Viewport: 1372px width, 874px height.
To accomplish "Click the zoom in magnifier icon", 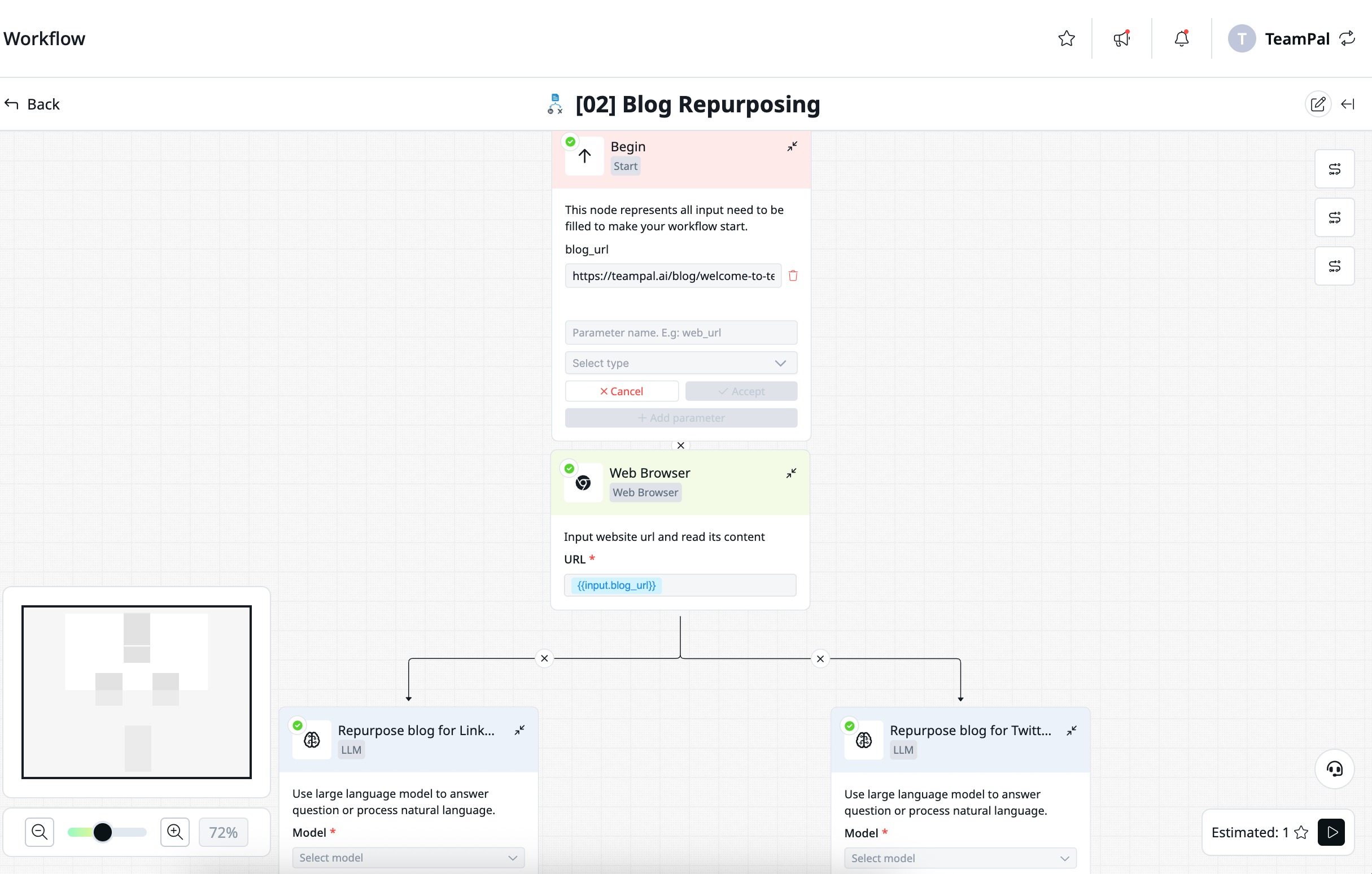I will coord(175,832).
